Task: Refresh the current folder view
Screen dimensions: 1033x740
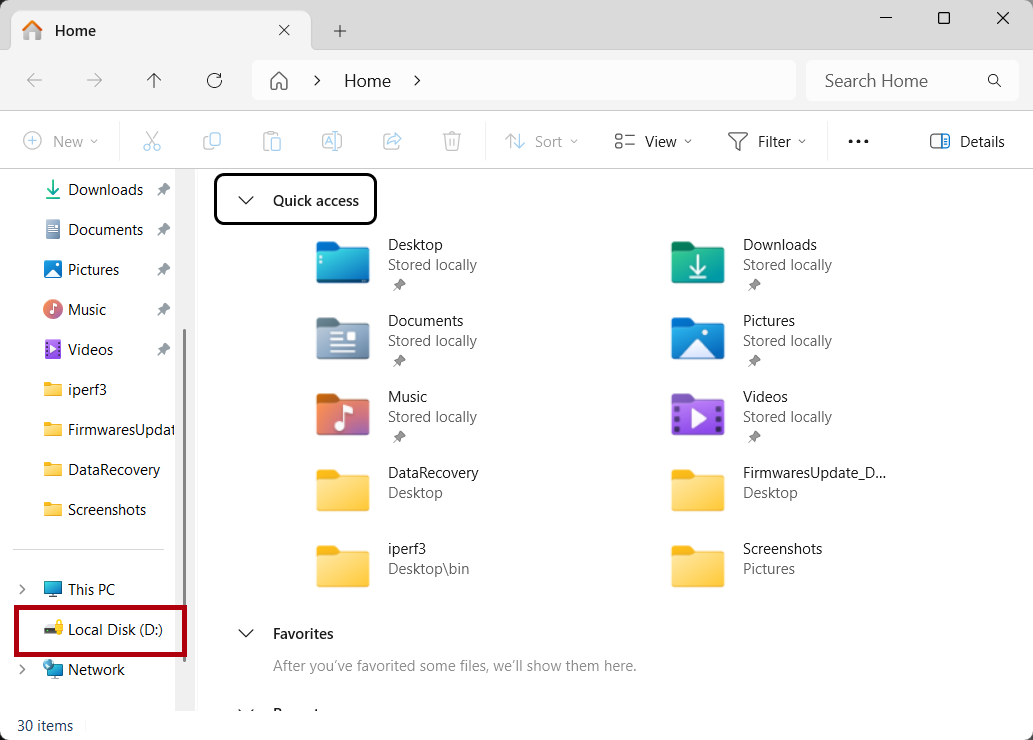Action: pos(214,81)
